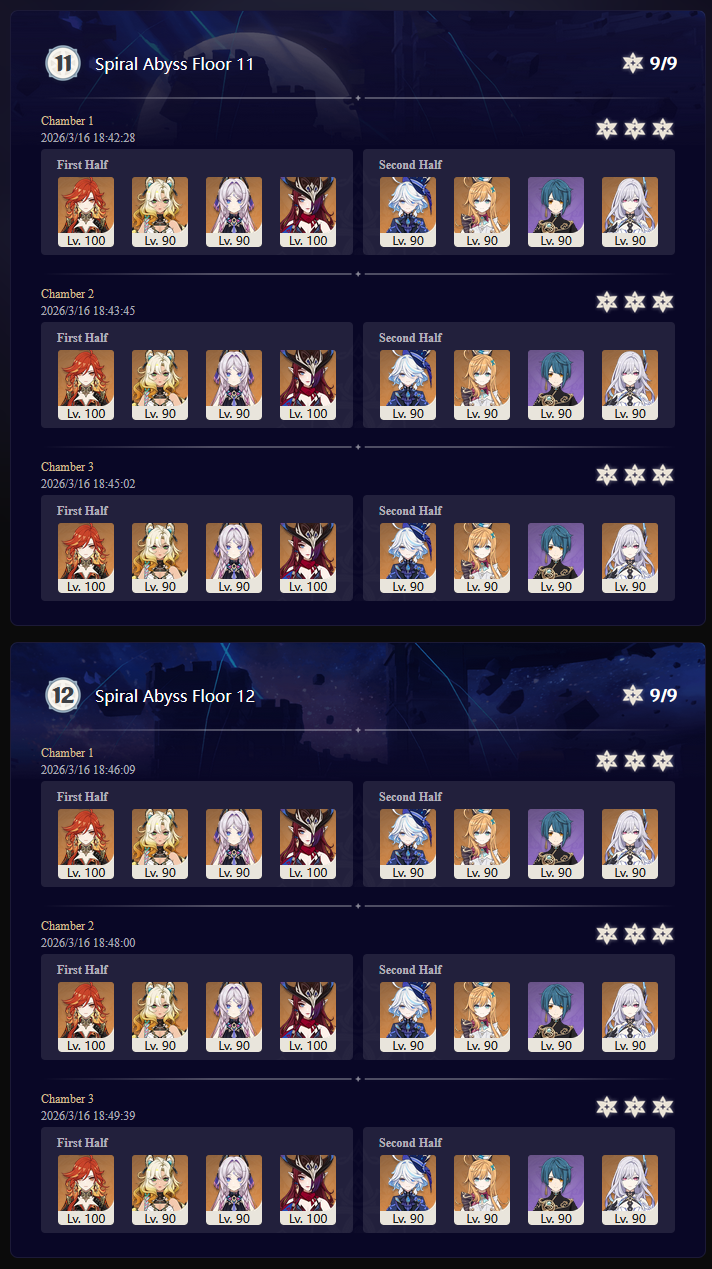
Task: Click the Floor 12 number badge icon
Action: tap(62, 695)
